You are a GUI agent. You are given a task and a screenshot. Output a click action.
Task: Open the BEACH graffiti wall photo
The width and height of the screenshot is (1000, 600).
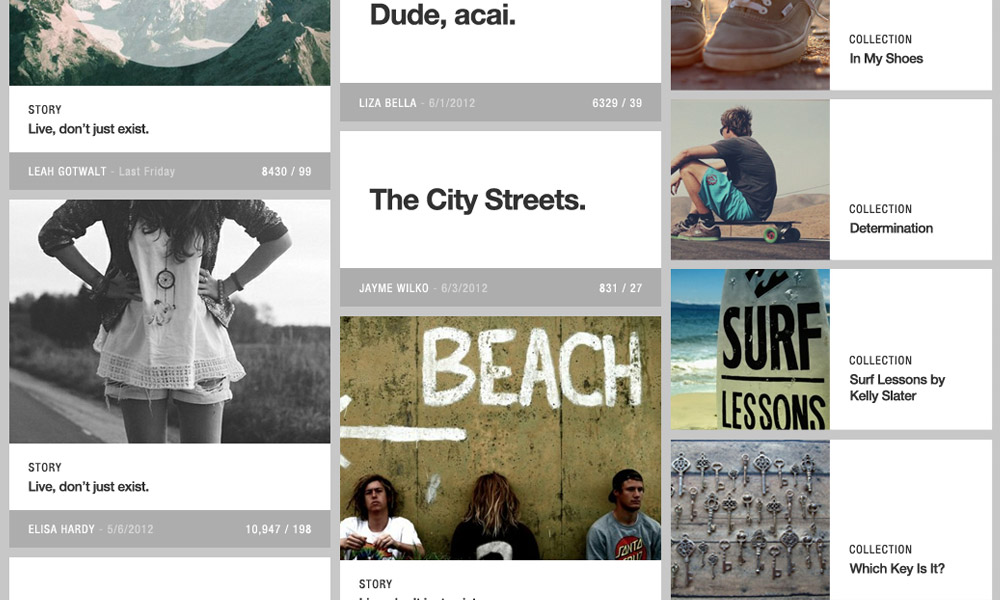tap(500, 438)
